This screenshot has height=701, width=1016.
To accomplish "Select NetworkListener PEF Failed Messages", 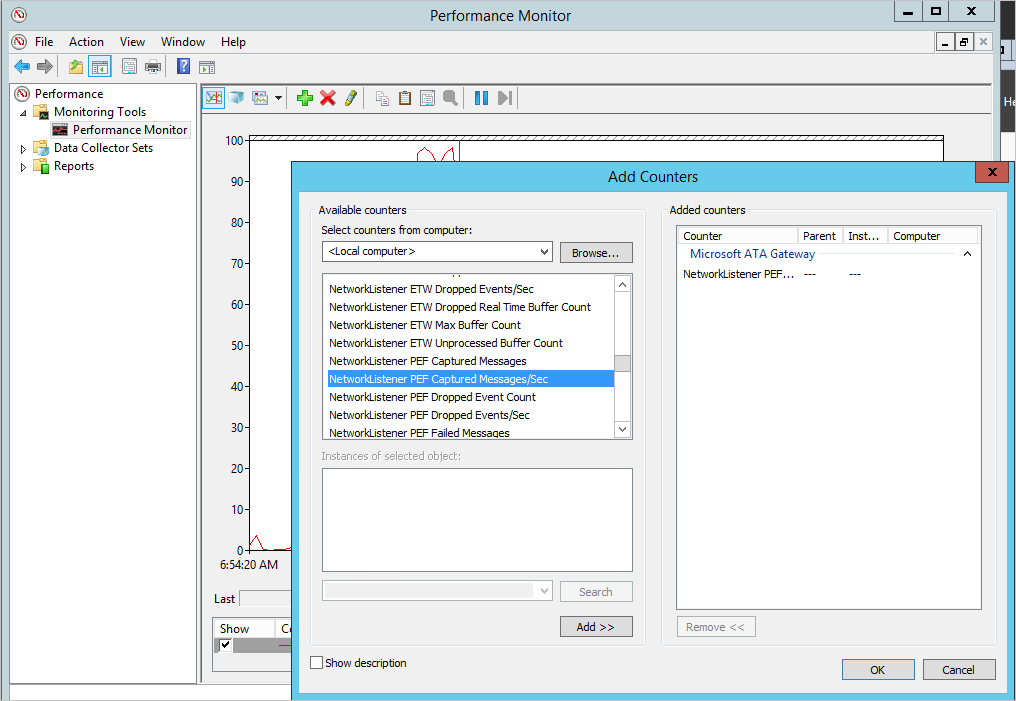I will 471,432.
